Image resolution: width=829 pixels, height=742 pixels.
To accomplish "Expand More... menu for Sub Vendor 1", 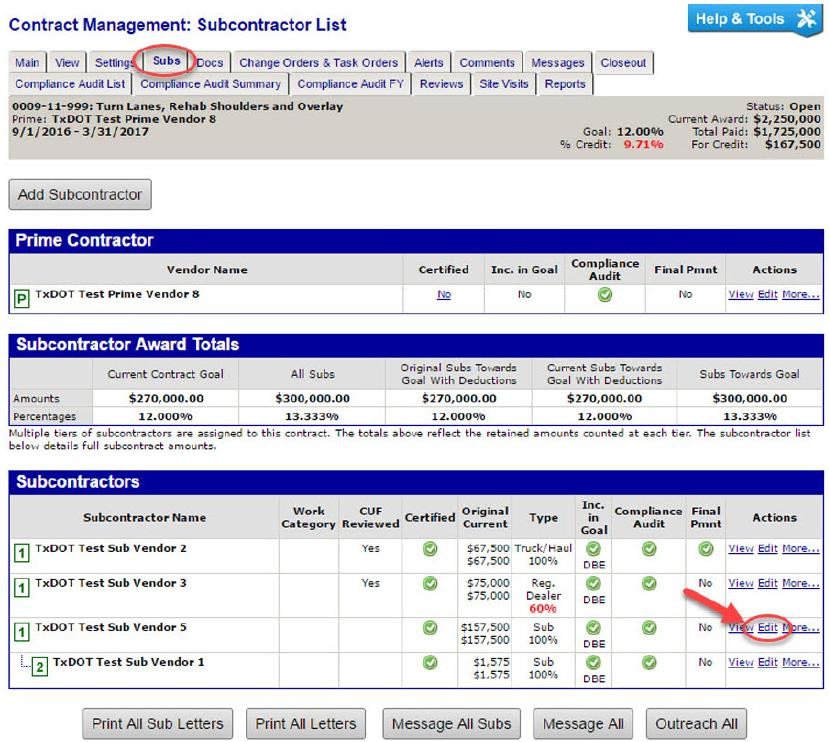I will coord(800,662).
